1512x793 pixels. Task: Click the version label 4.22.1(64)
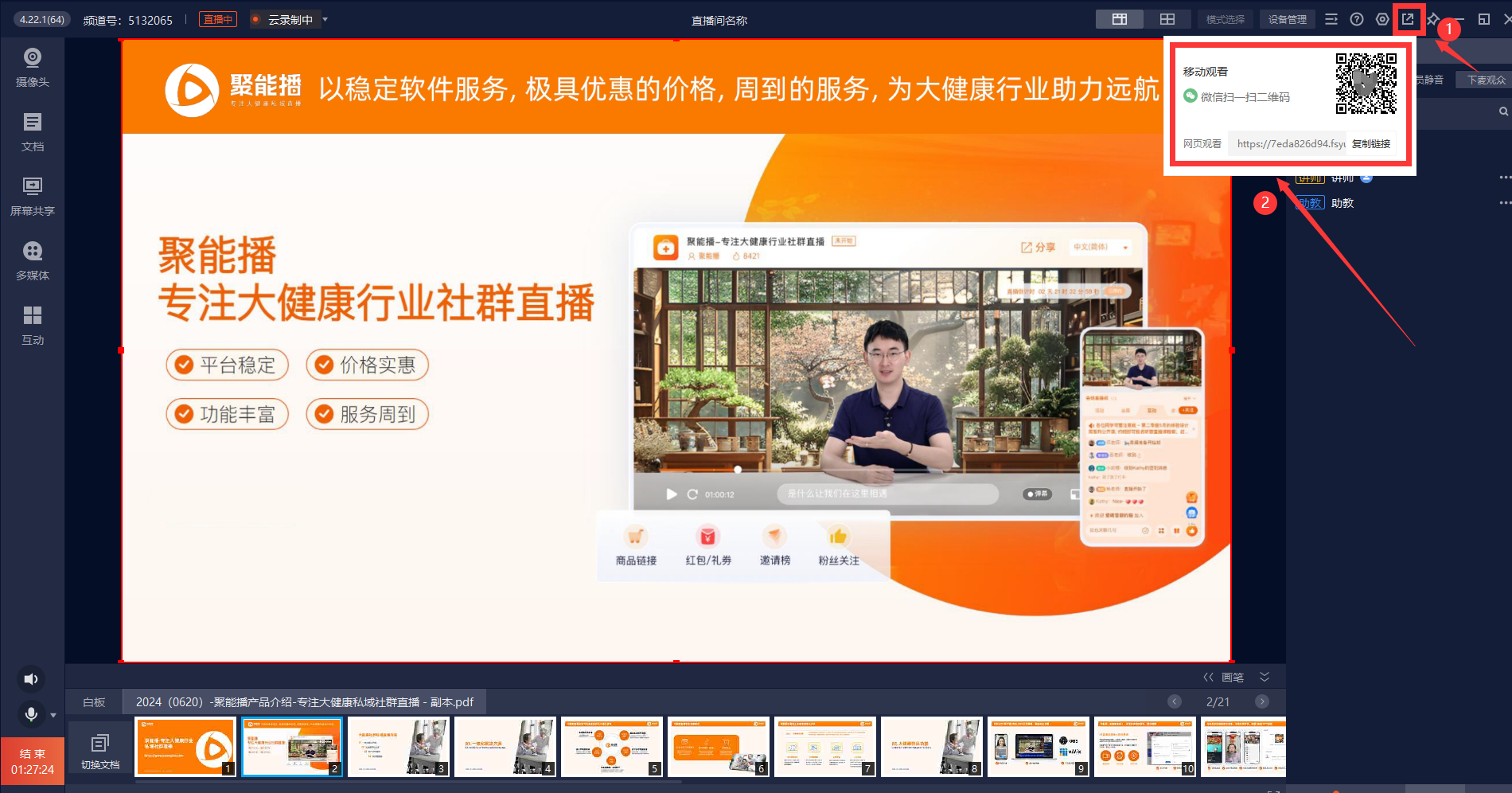point(42,19)
